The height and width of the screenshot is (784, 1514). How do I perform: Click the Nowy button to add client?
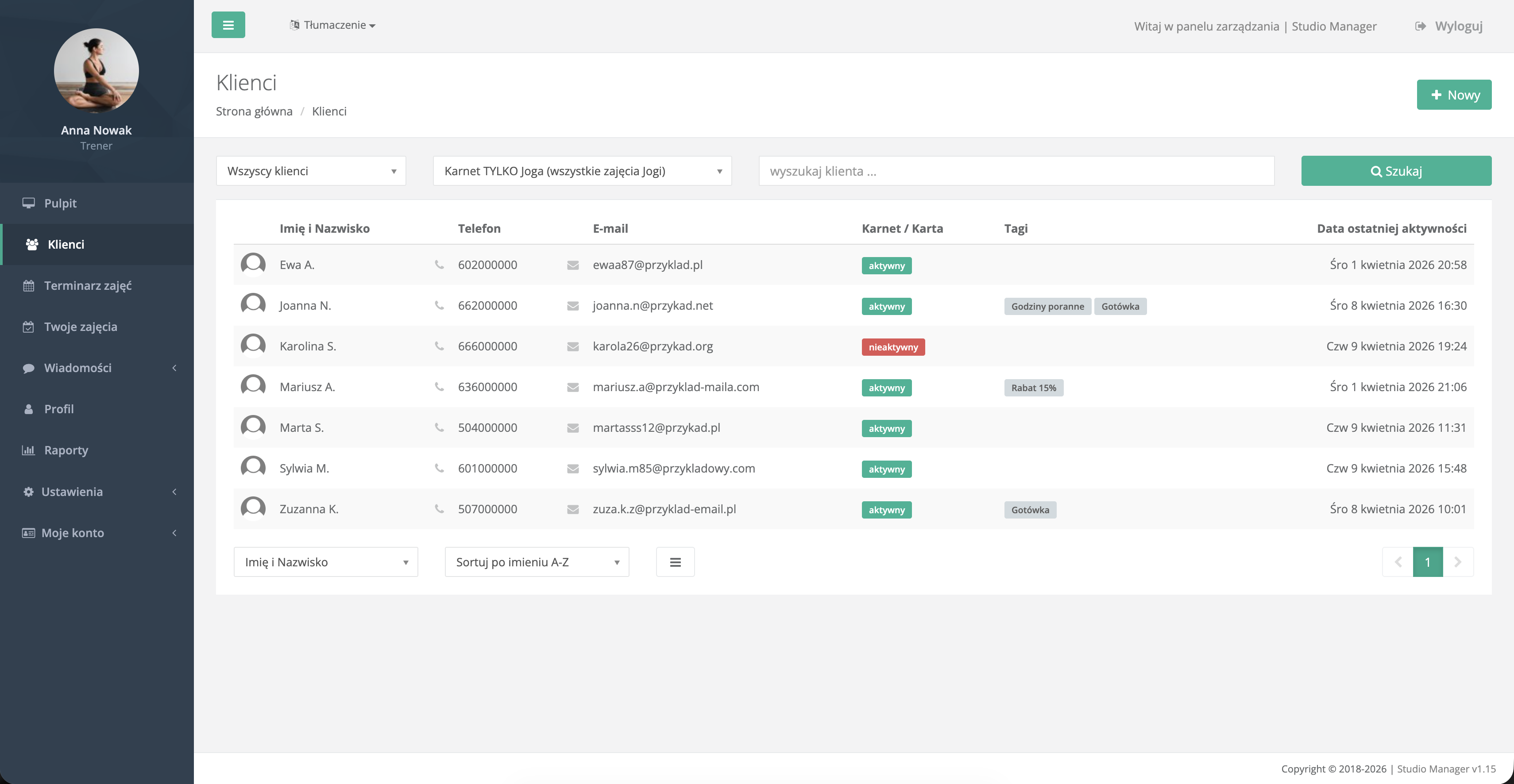click(1453, 95)
